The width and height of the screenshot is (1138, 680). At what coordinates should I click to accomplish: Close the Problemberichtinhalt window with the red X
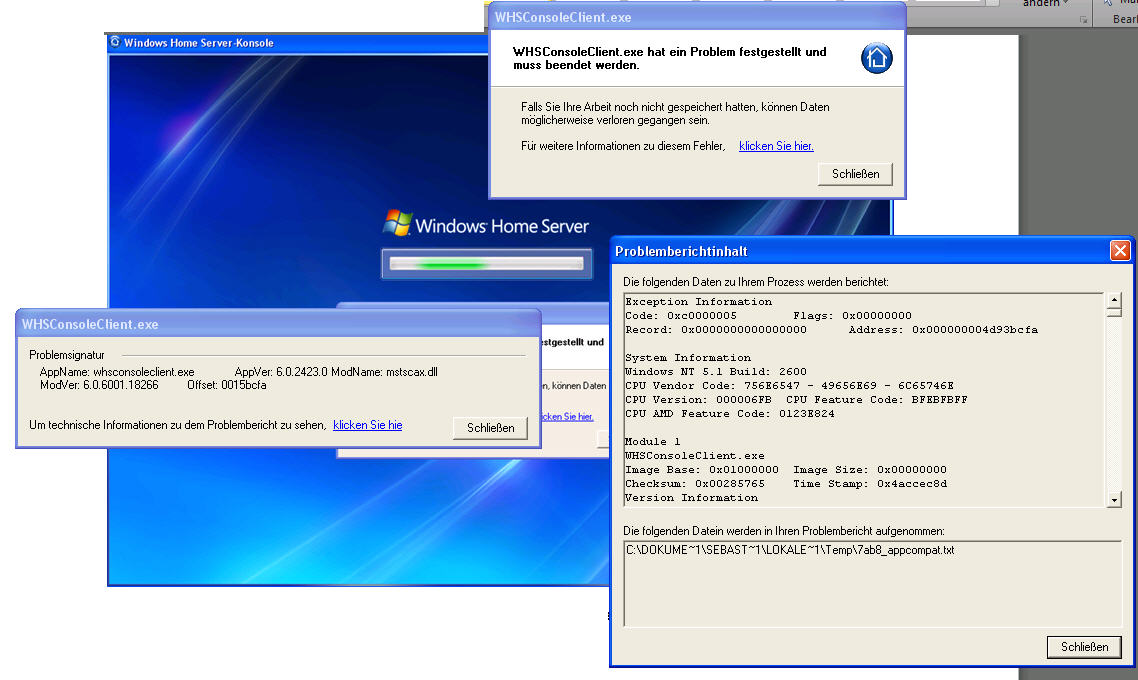[1120, 251]
